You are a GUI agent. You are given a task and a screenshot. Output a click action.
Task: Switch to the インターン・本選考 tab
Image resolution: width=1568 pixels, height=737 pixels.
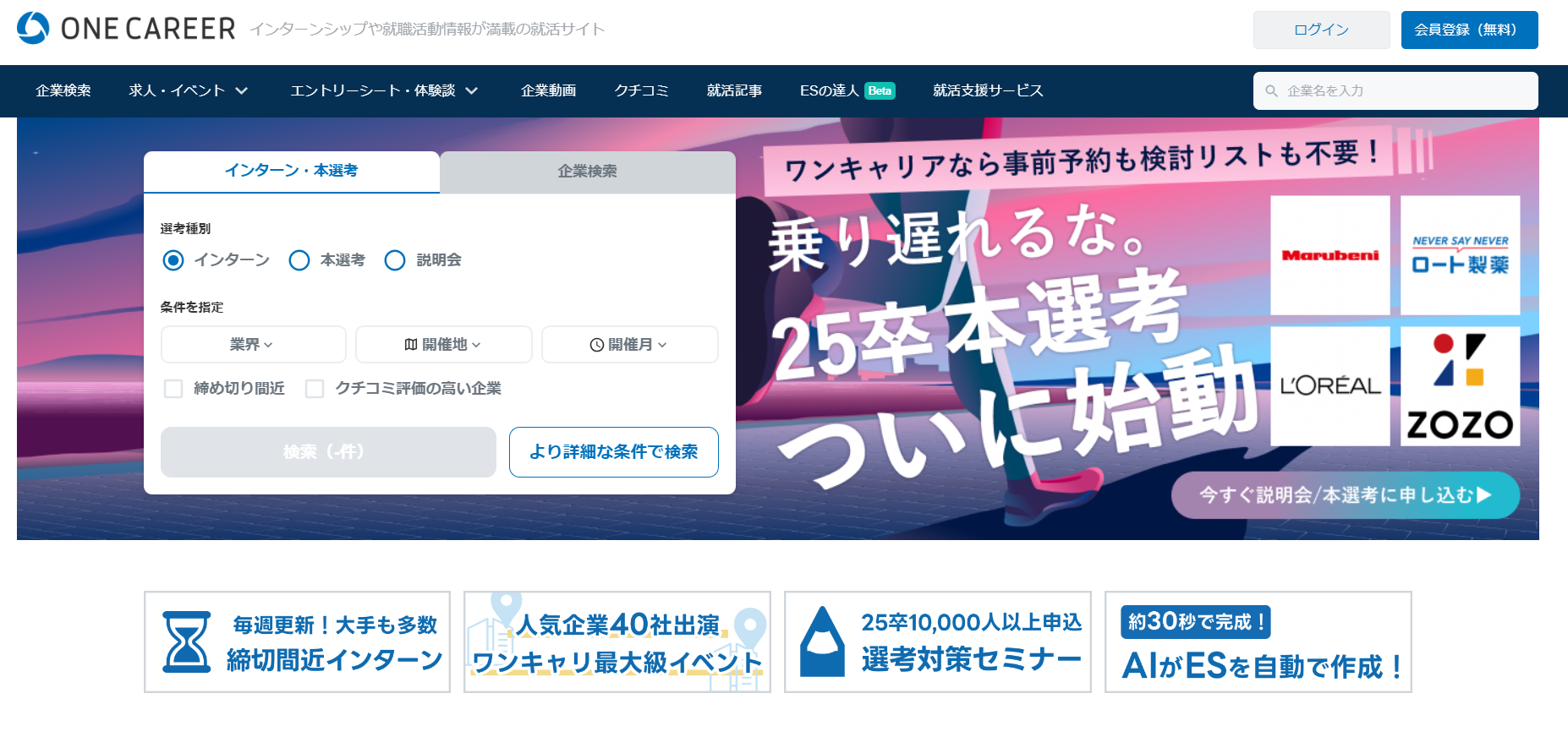point(292,172)
